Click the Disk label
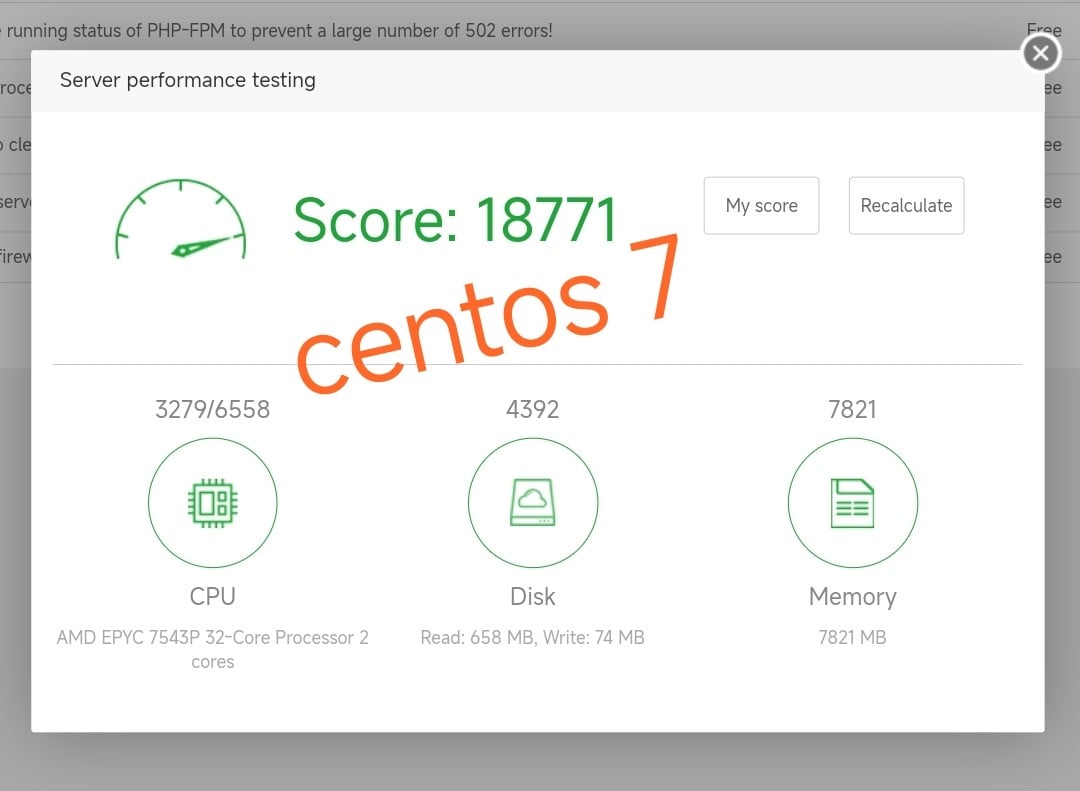This screenshot has height=791, width=1080. (532, 596)
